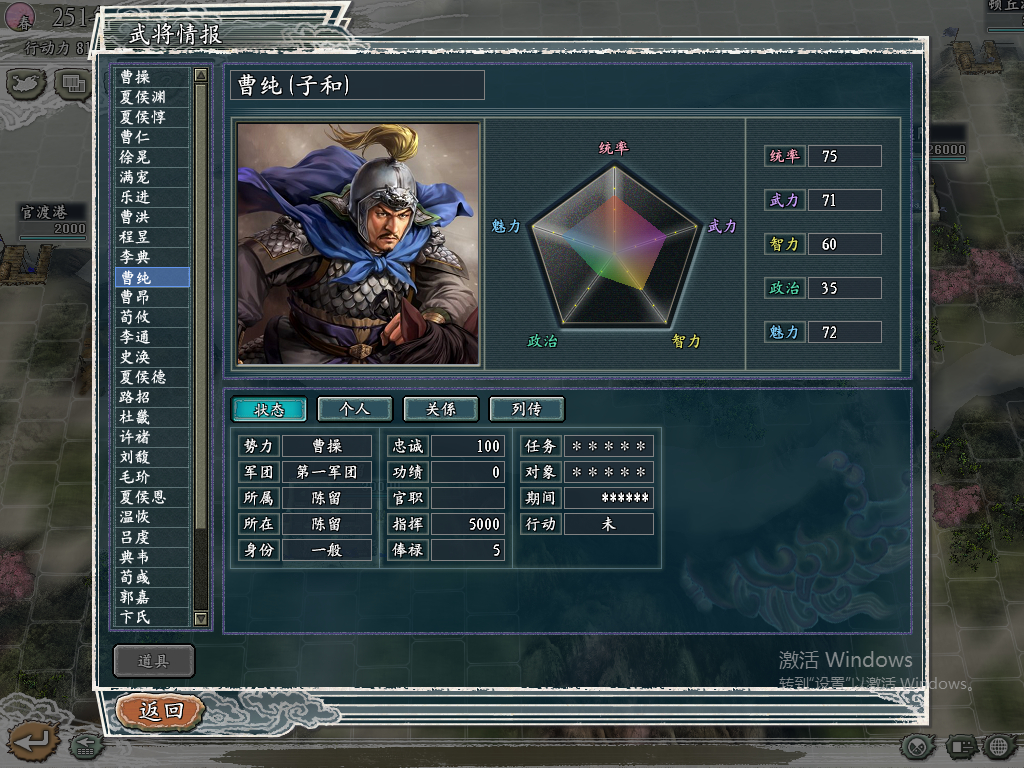Viewport: 1024px width, 768px height.
Task: Select 路招 in the officer list
Action: tap(152, 397)
